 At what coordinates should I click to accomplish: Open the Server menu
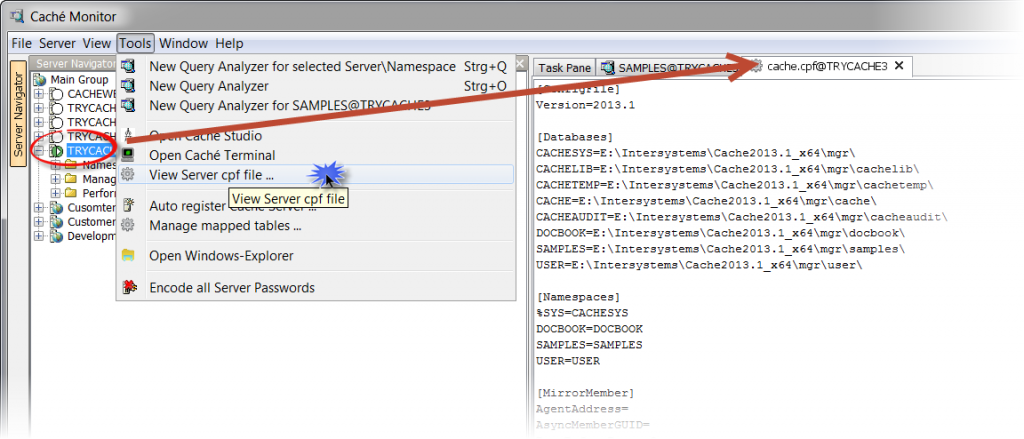[57, 44]
